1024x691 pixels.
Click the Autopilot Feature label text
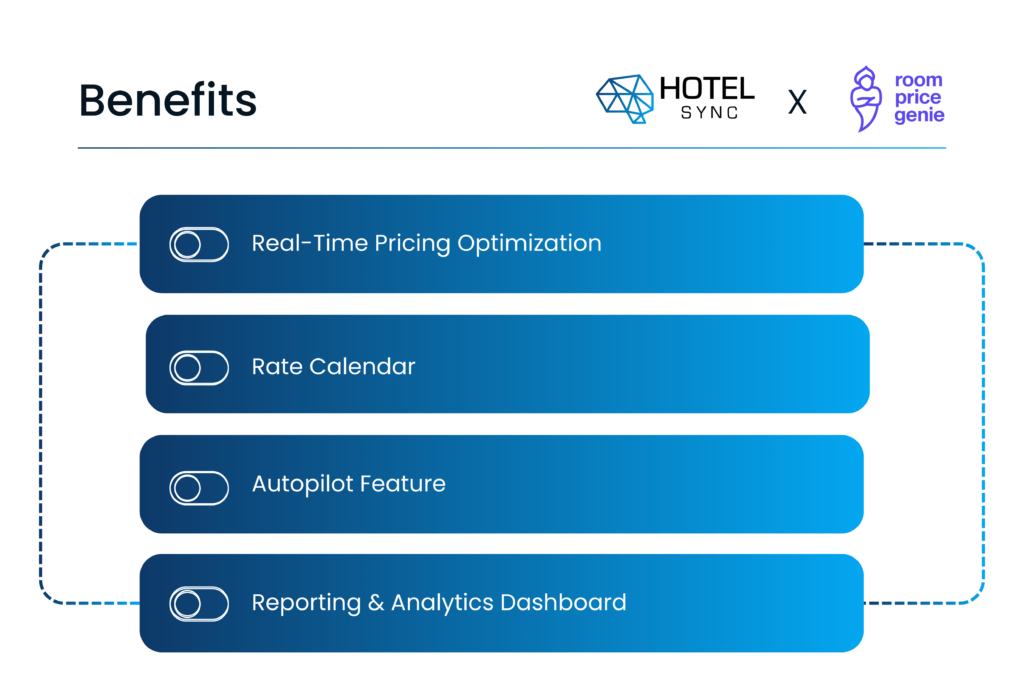click(349, 484)
